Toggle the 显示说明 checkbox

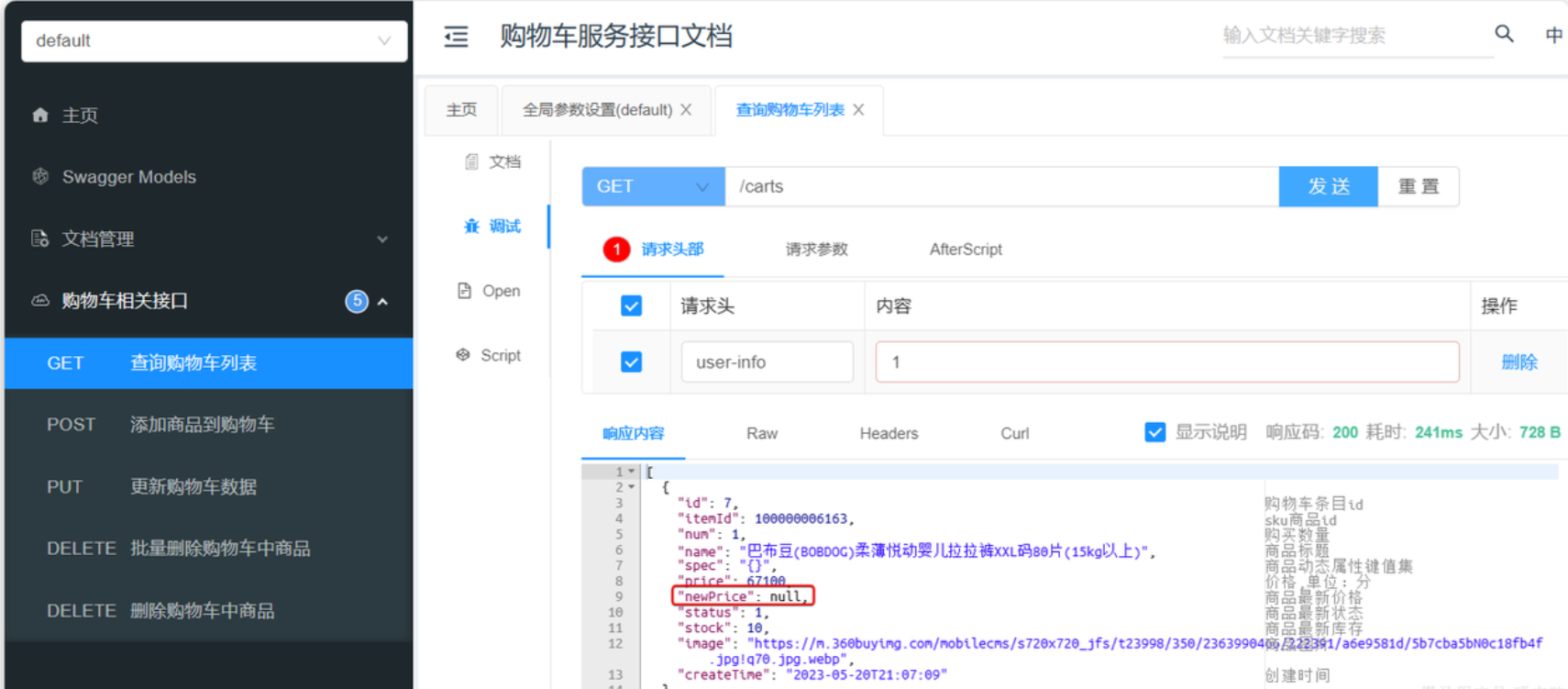tap(1155, 432)
